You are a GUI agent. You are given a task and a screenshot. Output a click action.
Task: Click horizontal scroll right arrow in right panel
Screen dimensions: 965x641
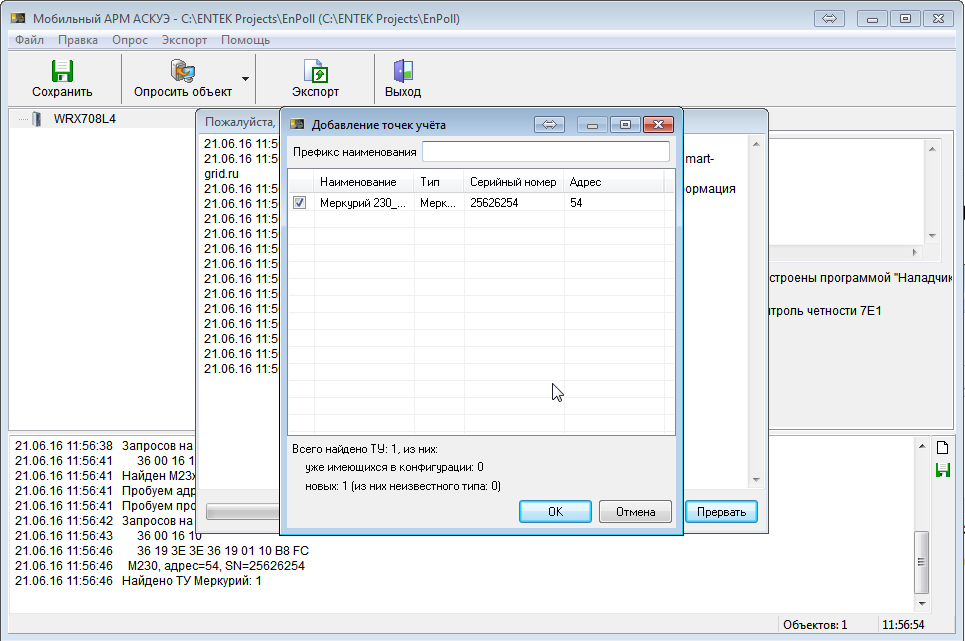pos(915,252)
